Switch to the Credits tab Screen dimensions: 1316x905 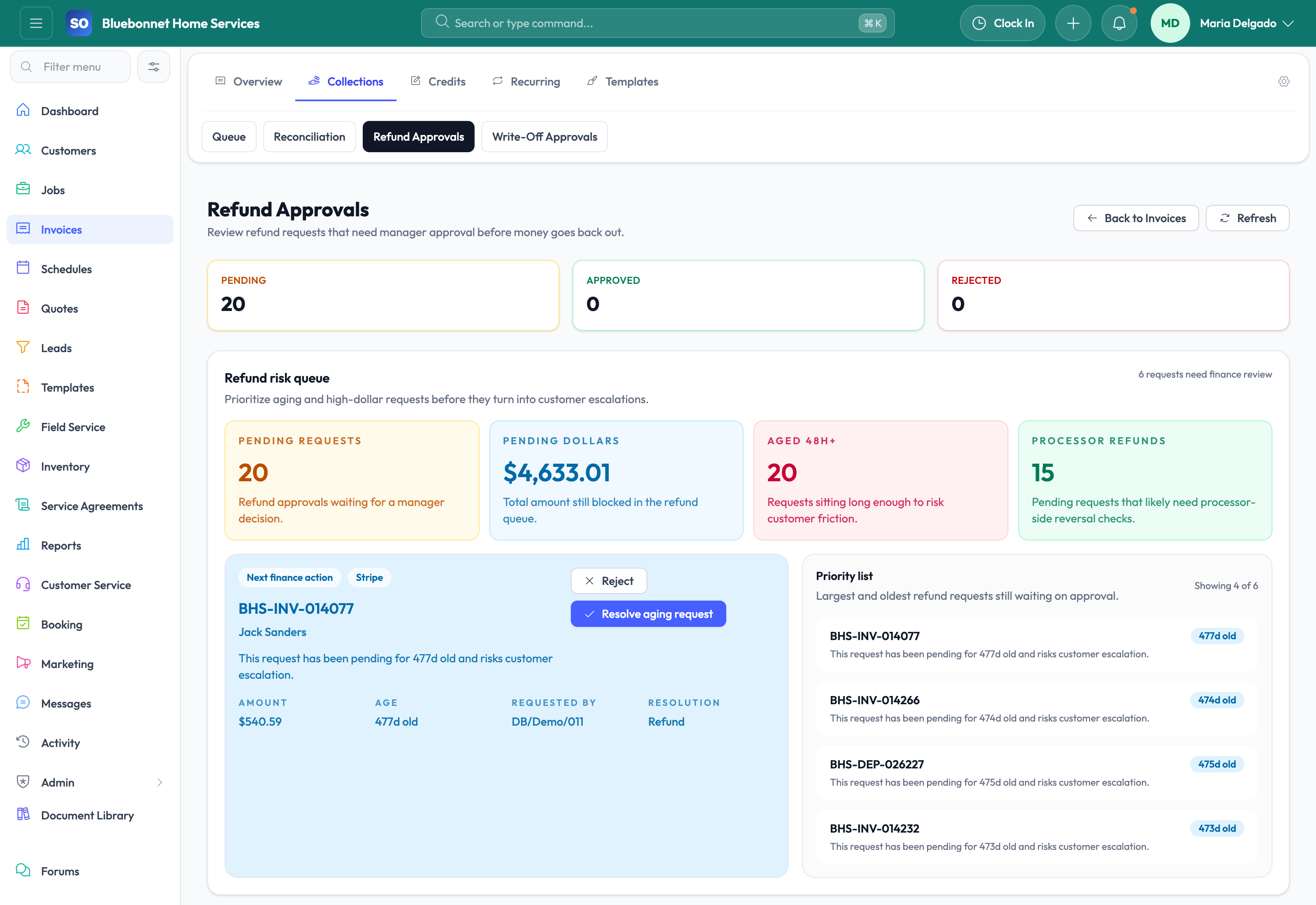tap(438, 81)
